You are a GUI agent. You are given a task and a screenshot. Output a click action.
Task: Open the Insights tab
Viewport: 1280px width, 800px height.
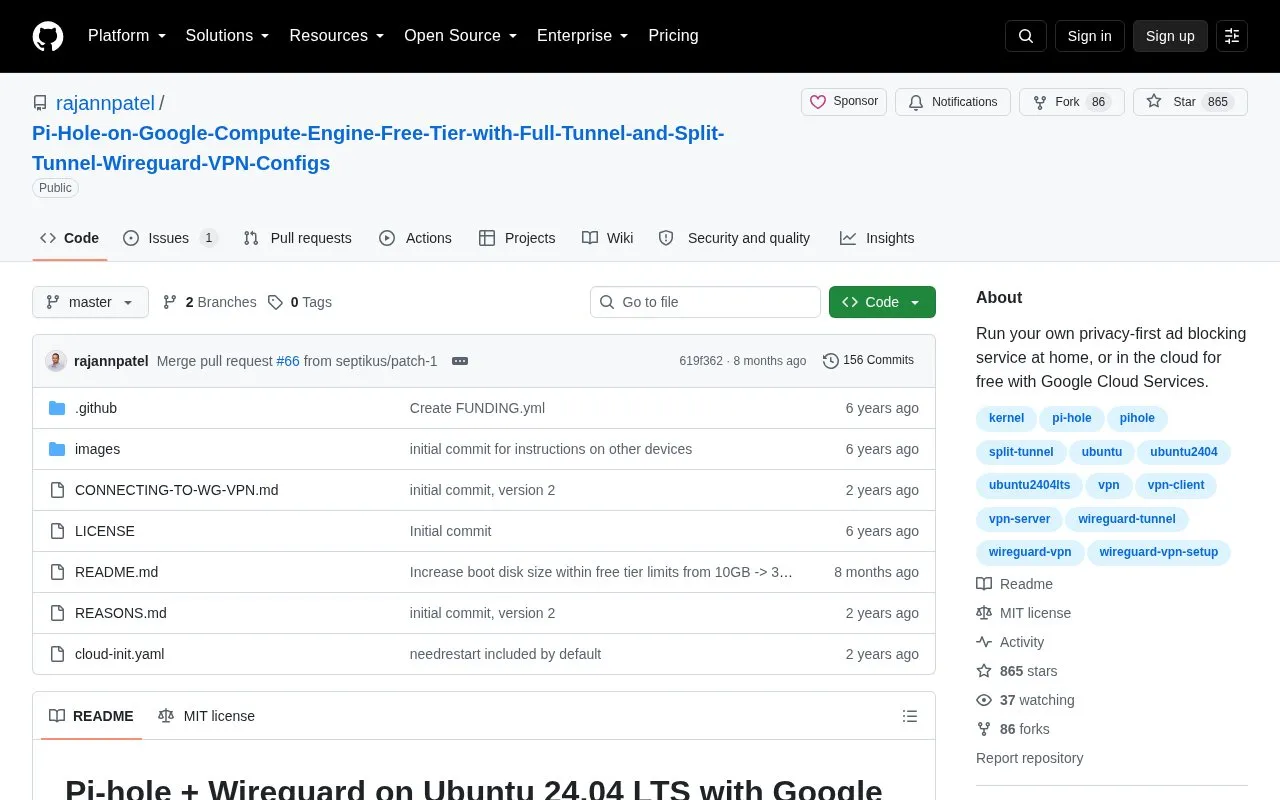tap(877, 238)
